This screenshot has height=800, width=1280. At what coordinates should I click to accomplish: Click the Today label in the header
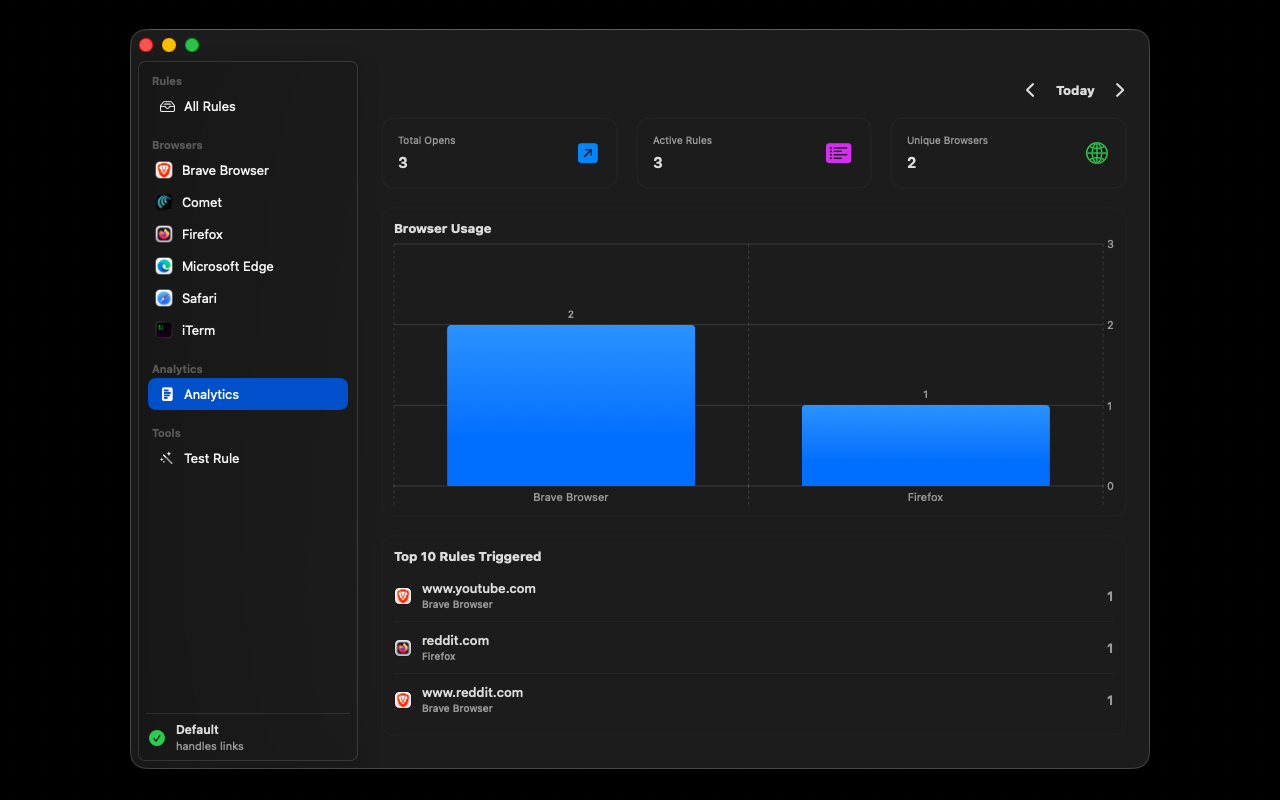click(x=1075, y=90)
